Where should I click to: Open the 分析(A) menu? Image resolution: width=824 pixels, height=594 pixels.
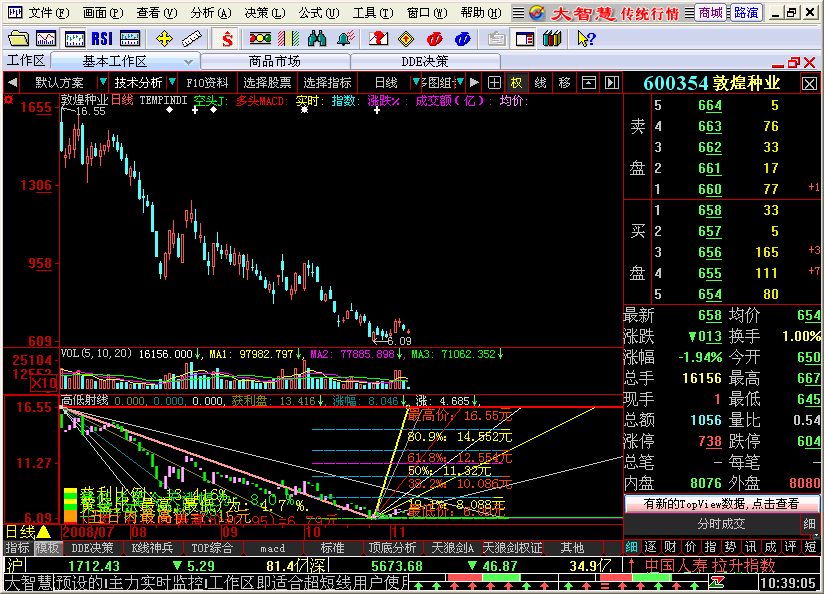pyautogui.click(x=211, y=13)
